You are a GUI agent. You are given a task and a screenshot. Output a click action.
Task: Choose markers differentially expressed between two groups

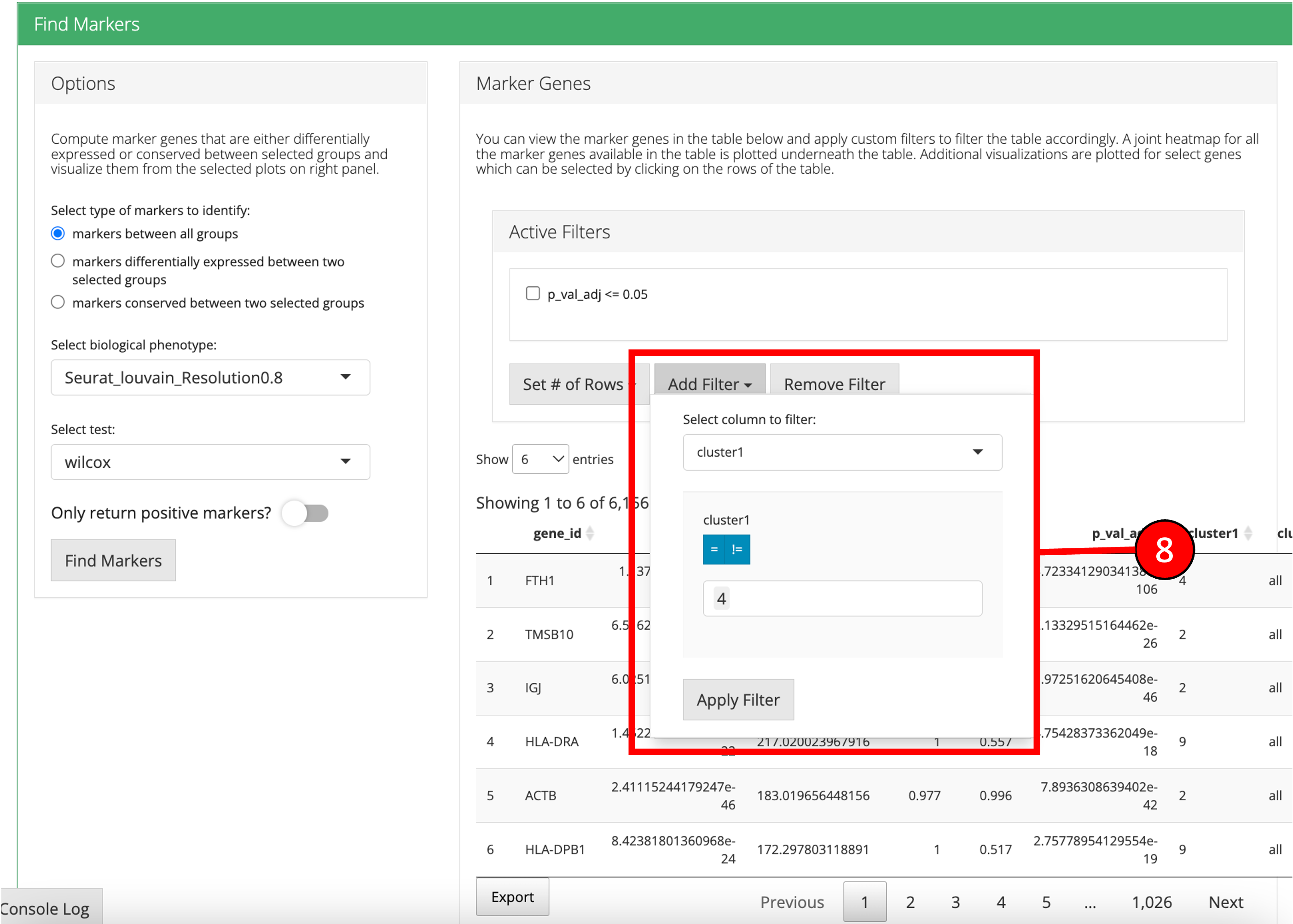click(x=58, y=261)
